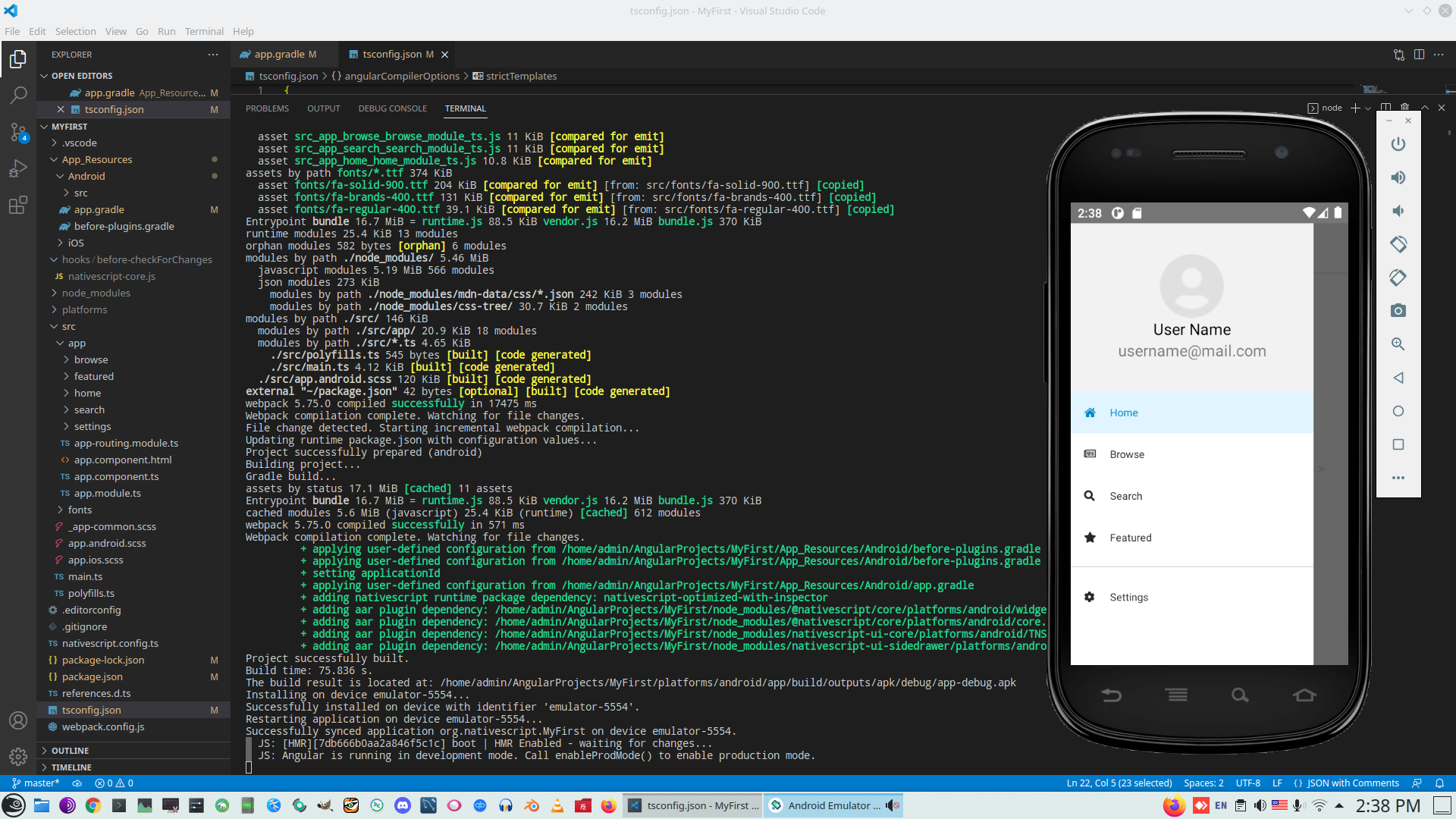Toggle notifications bell in status bar
Image resolution: width=1456 pixels, height=819 pixels.
[1439, 783]
